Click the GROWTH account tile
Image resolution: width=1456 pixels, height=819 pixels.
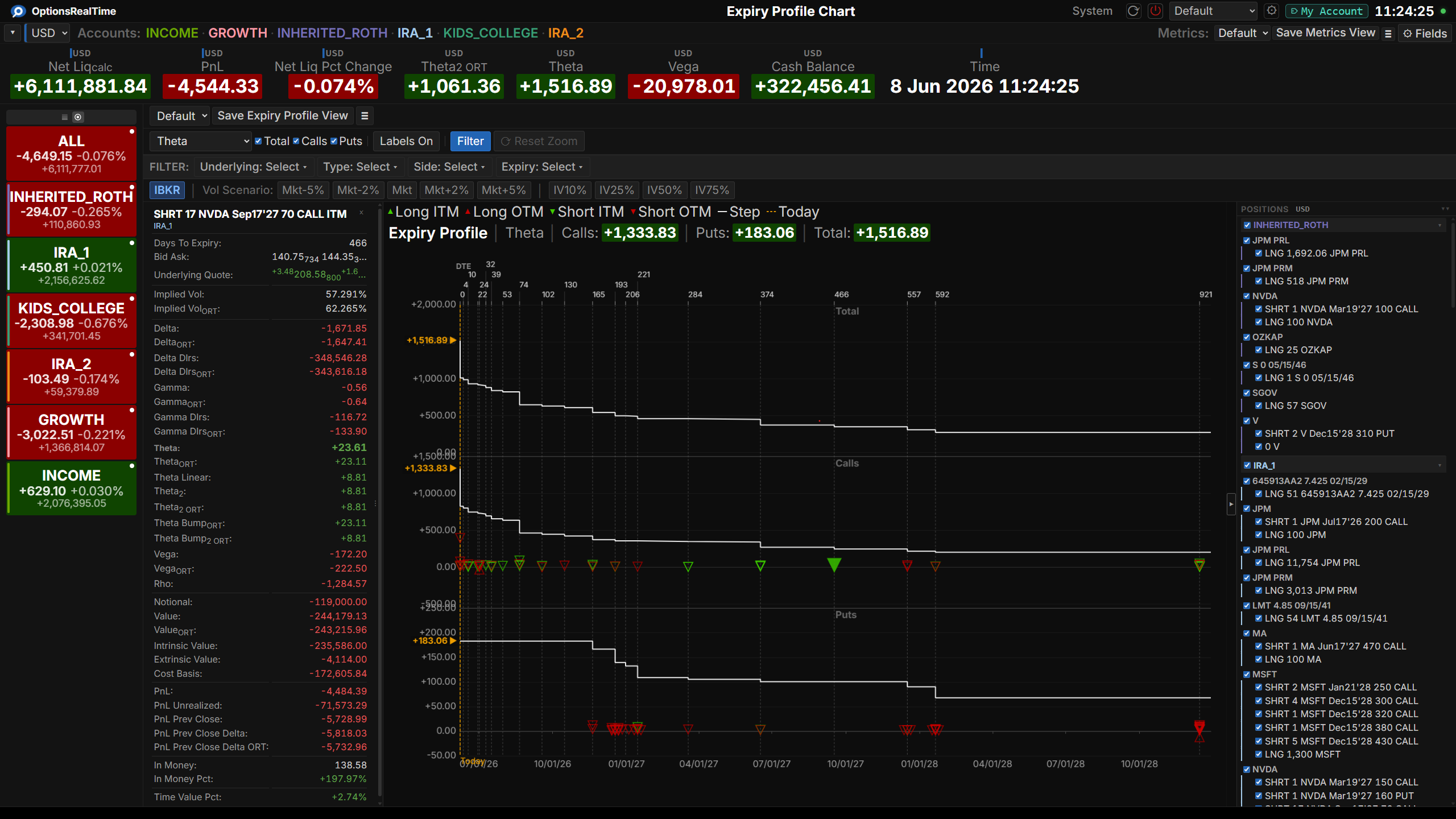tap(71, 433)
